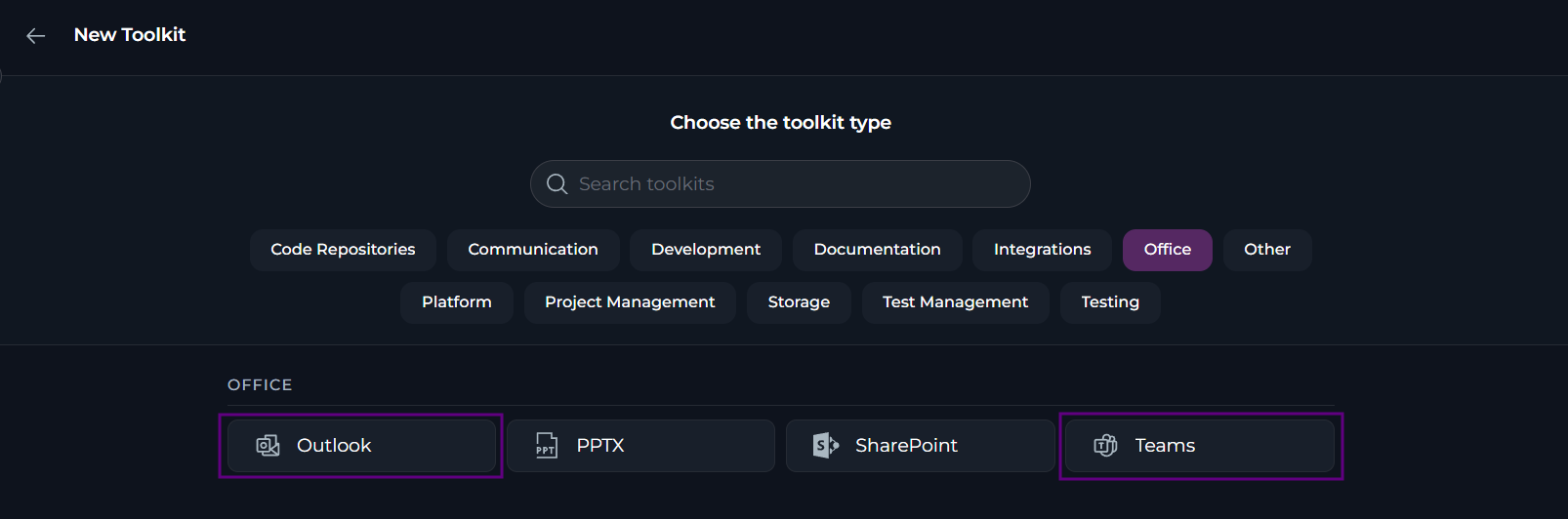Go back using the arrow icon

pos(36,36)
